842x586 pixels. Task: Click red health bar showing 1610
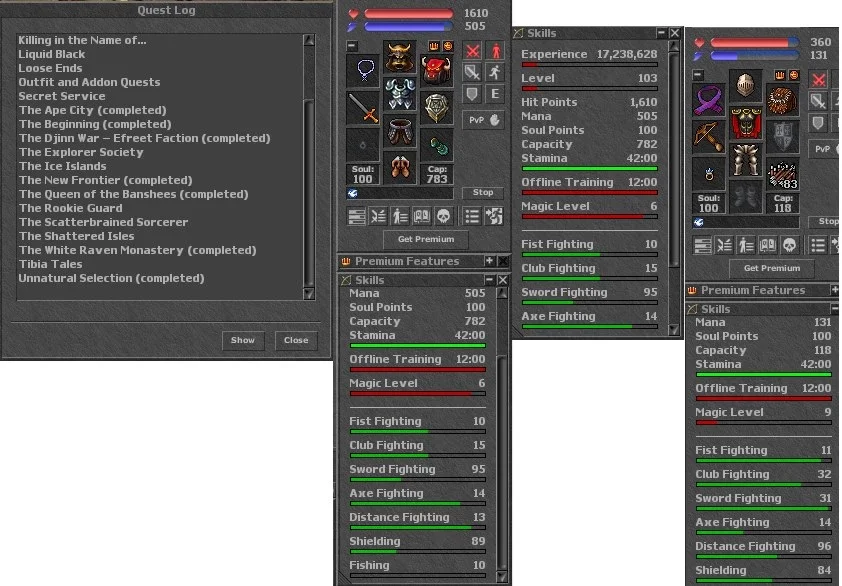point(409,13)
